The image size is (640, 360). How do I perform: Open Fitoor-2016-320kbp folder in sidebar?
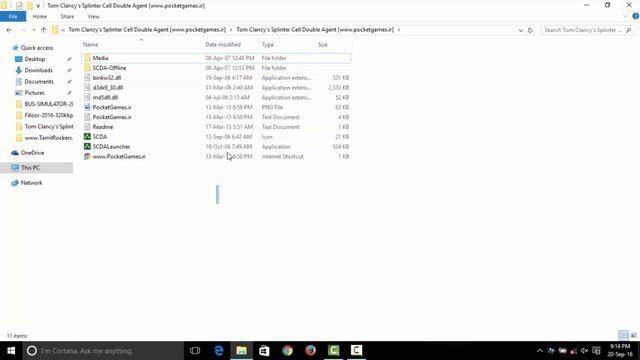44,115
